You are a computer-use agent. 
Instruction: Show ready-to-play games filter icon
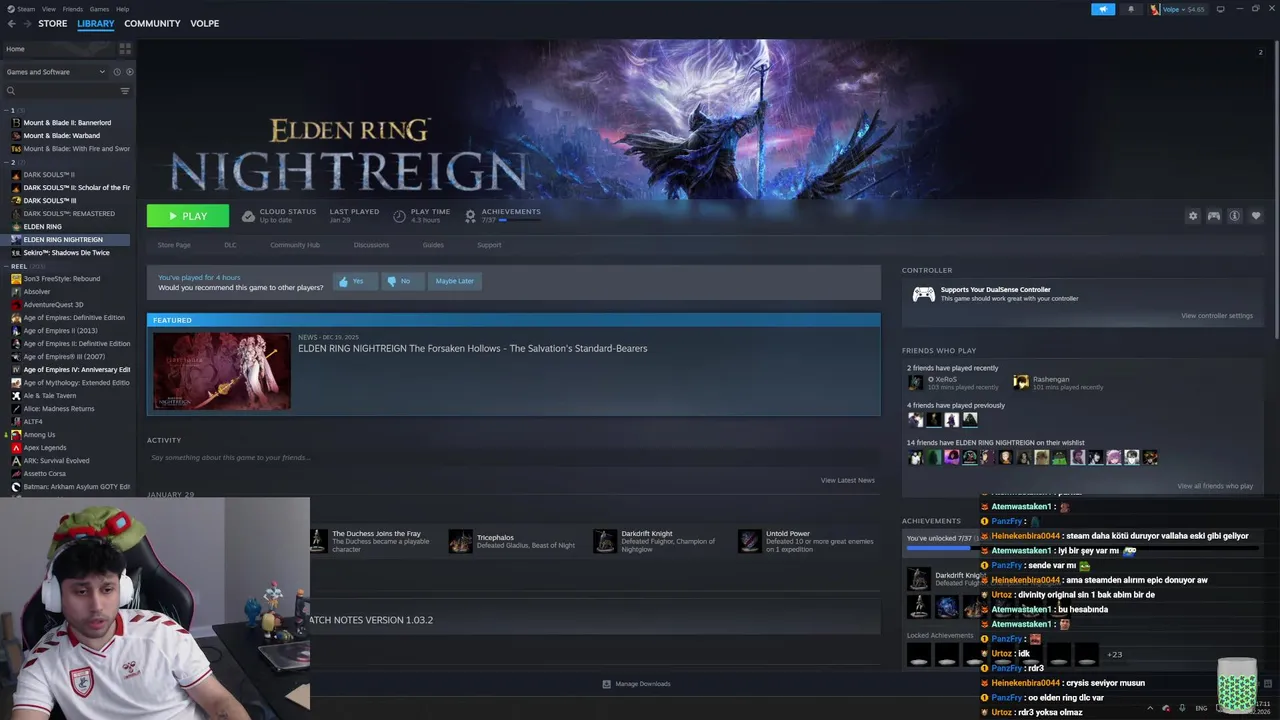(x=129, y=72)
